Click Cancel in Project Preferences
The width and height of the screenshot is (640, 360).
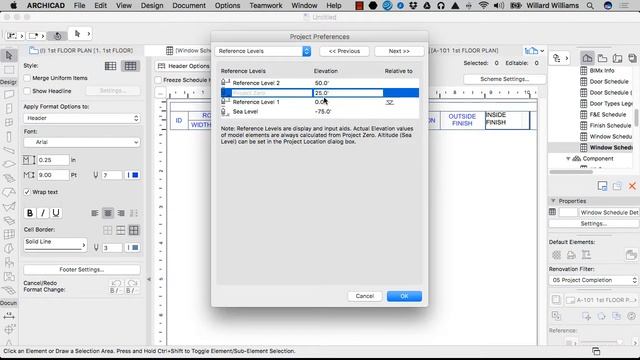(x=364, y=296)
